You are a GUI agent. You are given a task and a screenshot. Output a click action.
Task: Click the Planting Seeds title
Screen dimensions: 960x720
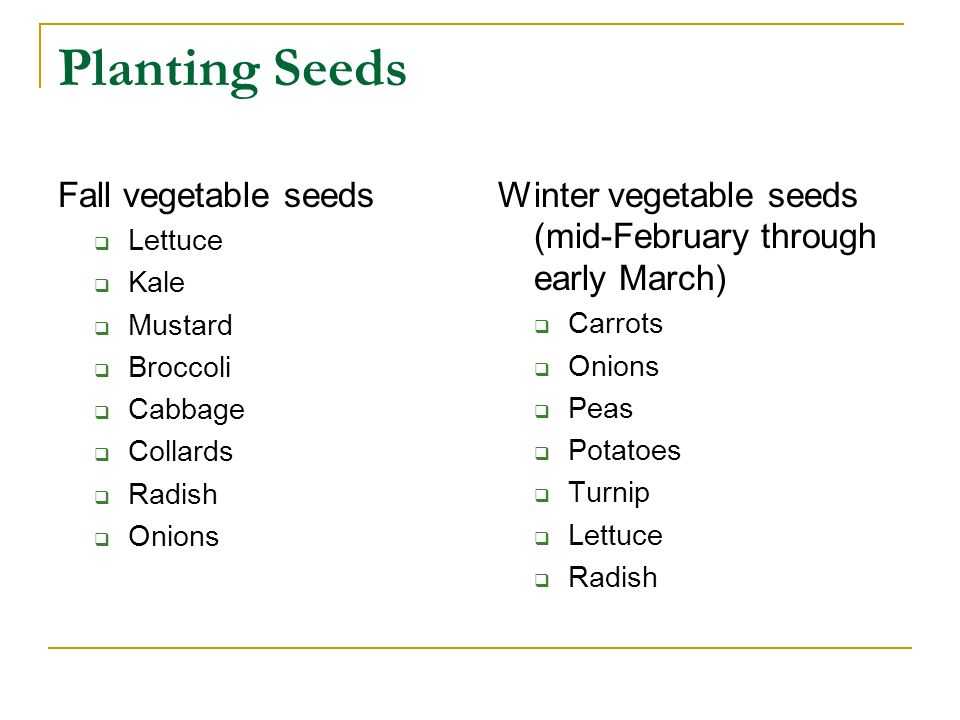click(233, 69)
